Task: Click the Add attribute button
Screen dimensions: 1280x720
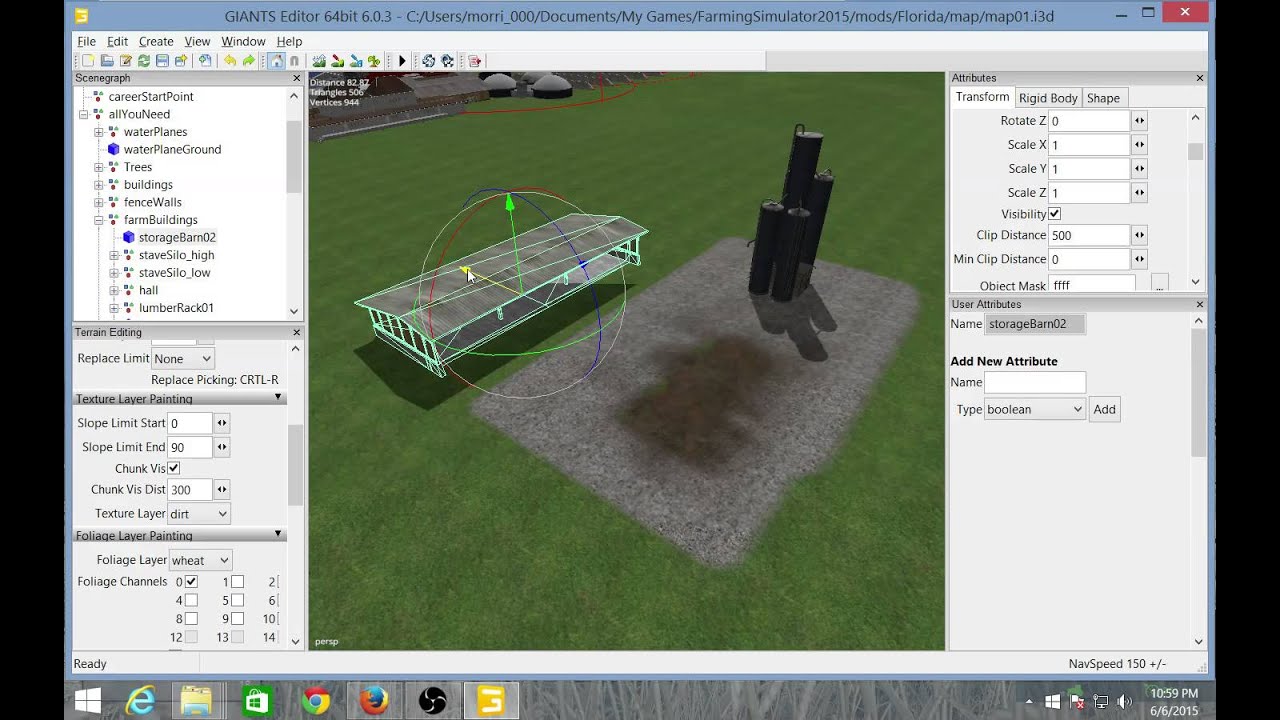Action: point(1104,409)
